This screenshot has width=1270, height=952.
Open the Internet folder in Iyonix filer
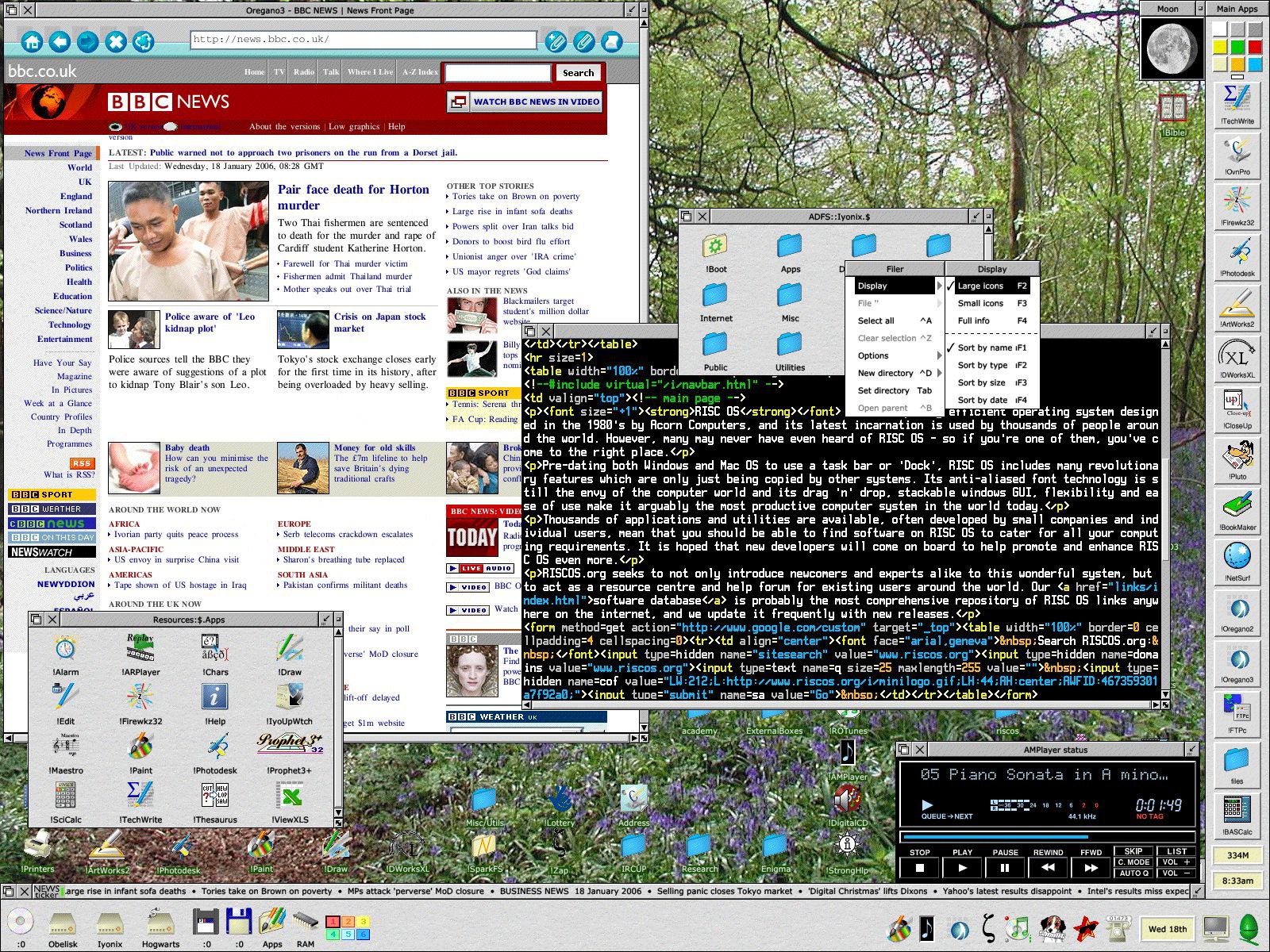click(716, 303)
